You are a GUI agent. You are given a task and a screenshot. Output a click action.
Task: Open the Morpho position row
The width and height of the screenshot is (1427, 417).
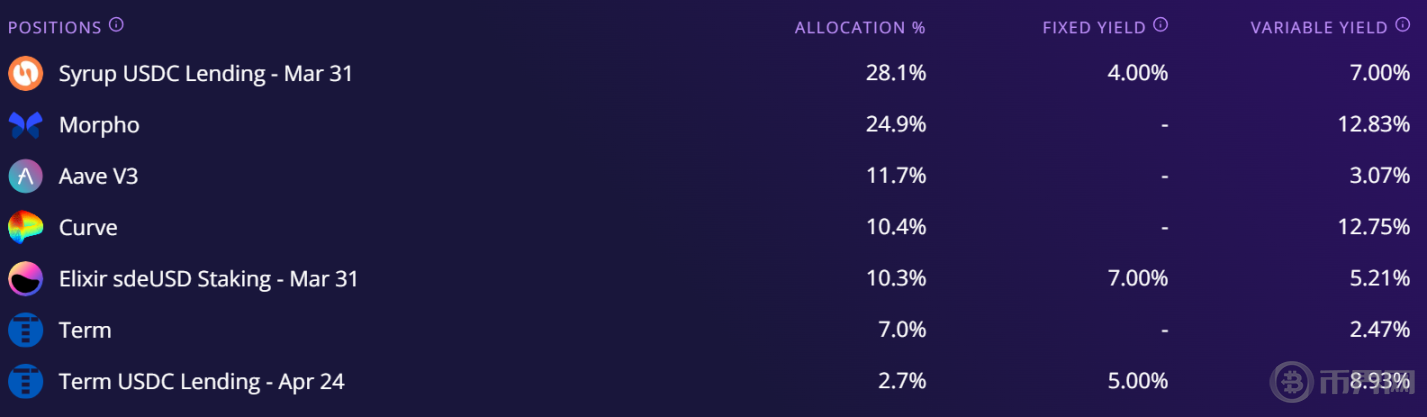[x=713, y=125]
